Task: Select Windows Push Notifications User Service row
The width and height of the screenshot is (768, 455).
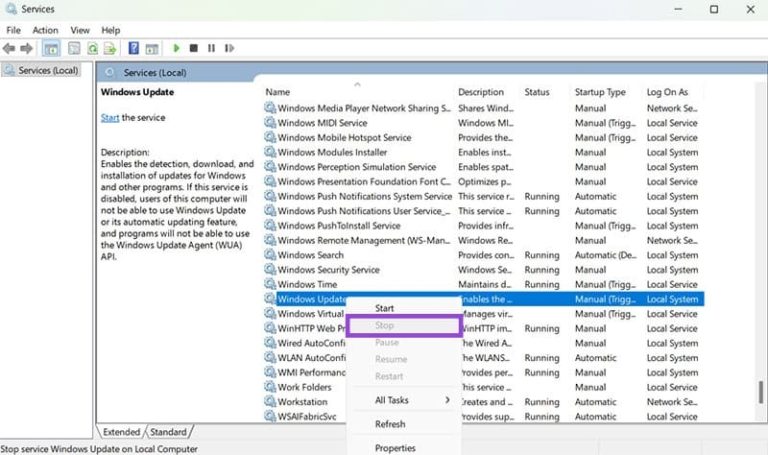Action: tap(483, 211)
